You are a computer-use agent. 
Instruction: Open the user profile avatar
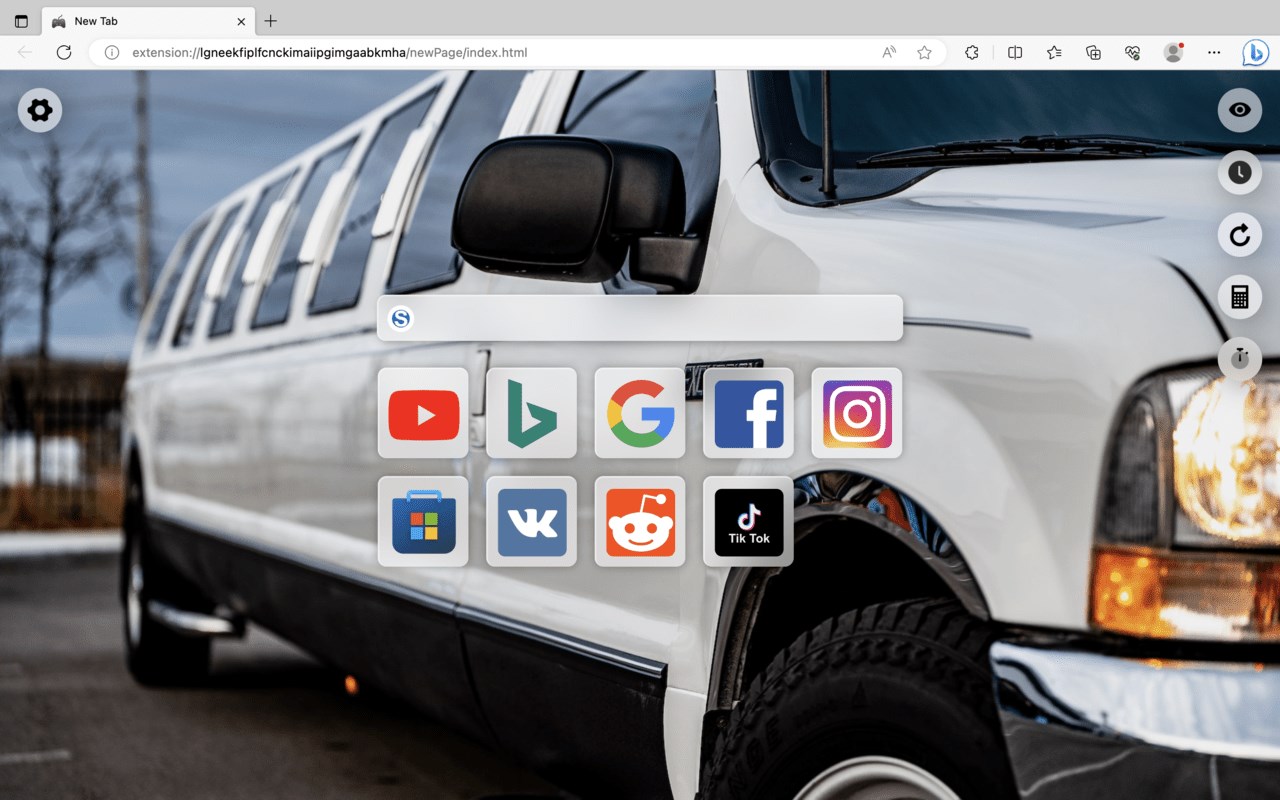(1174, 52)
